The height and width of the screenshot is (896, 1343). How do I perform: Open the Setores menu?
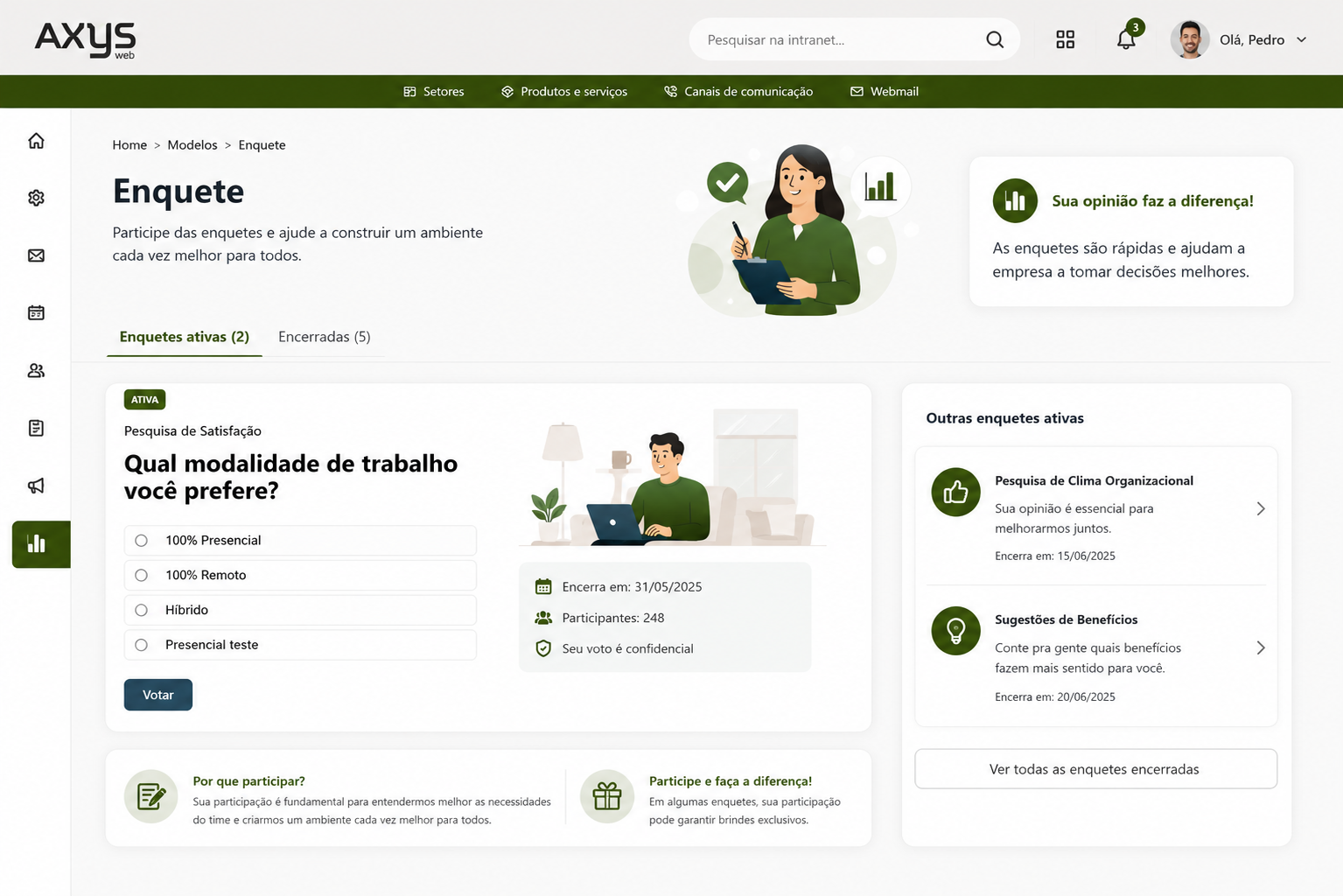pyautogui.click(x=434, y=91)
